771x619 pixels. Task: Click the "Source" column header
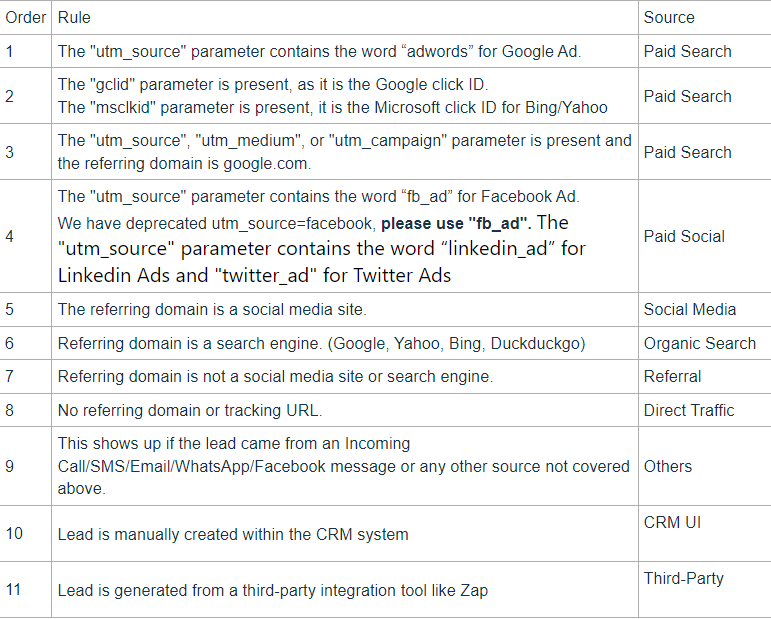pos(669,17)
